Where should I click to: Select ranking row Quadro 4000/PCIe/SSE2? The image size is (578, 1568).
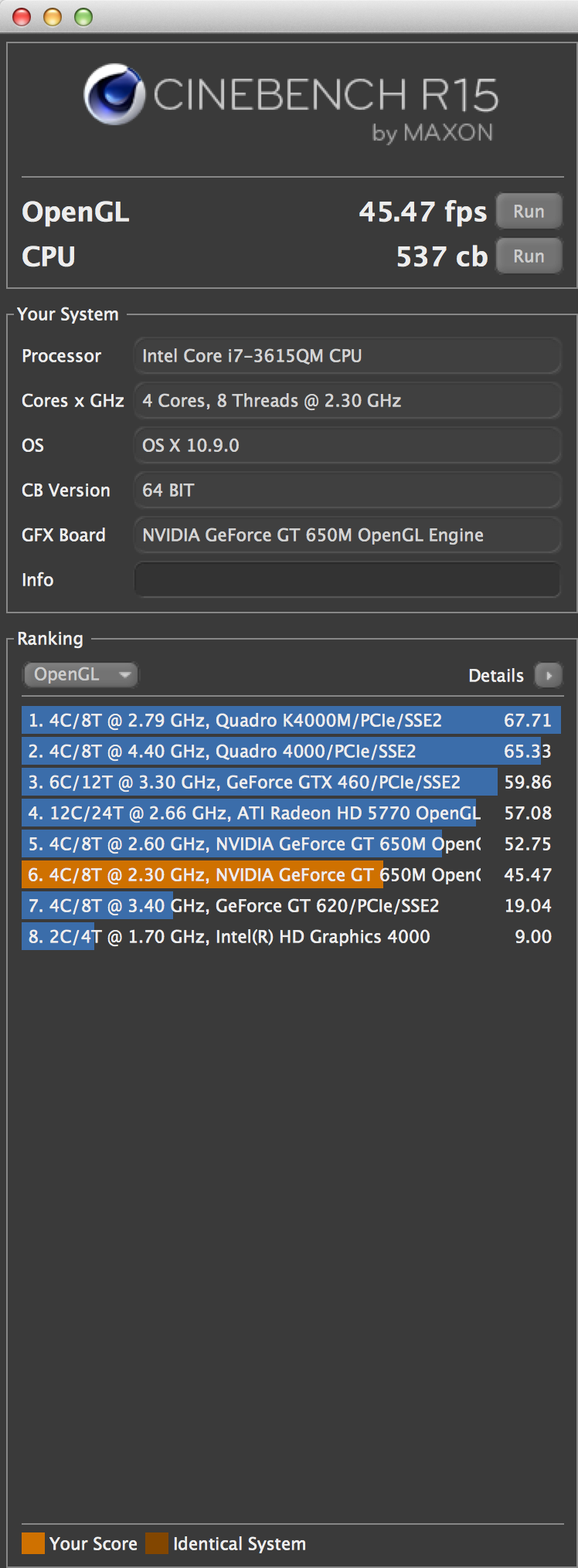(291, 751)
